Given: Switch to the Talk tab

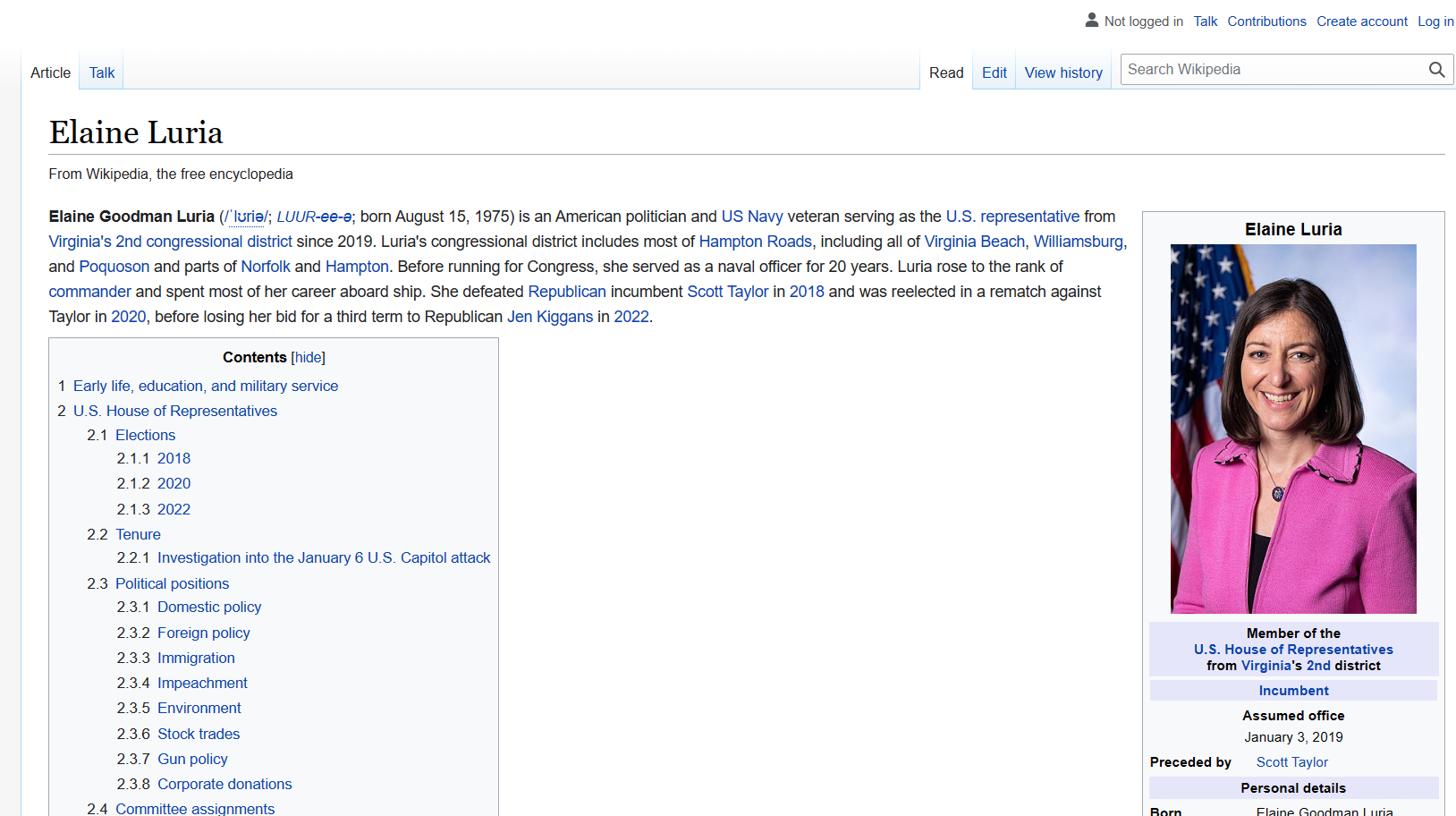Looking at the screenshot, I should pyautogui.click(x=102, y=72).
